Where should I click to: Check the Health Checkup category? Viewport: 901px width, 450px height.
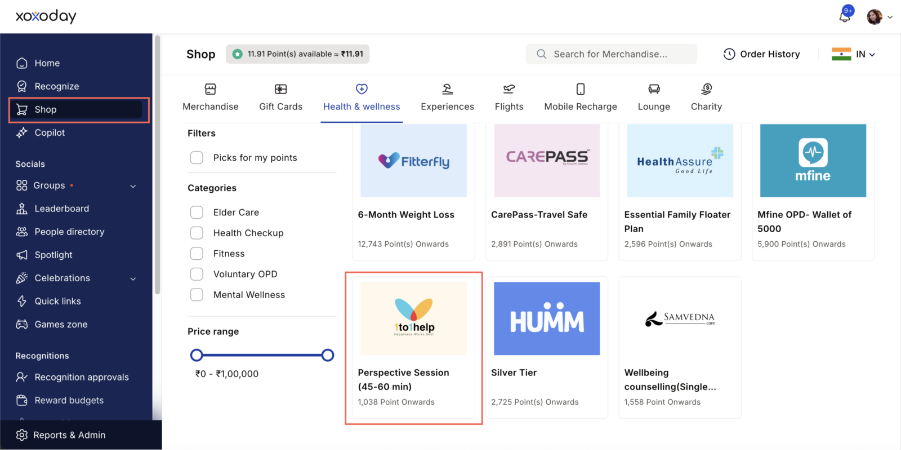pos(197,233)
